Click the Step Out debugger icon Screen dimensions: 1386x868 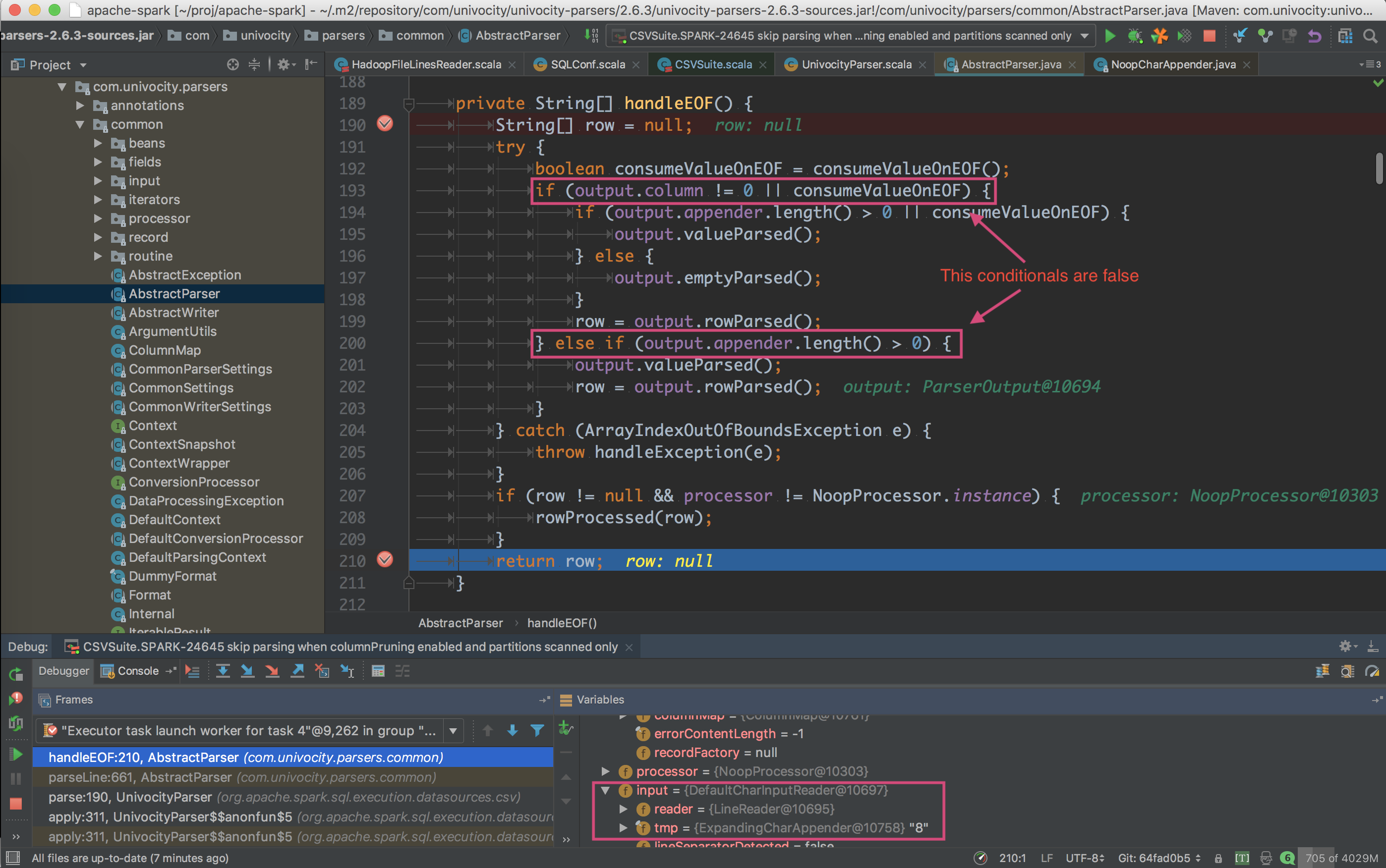tap(297, 670)
